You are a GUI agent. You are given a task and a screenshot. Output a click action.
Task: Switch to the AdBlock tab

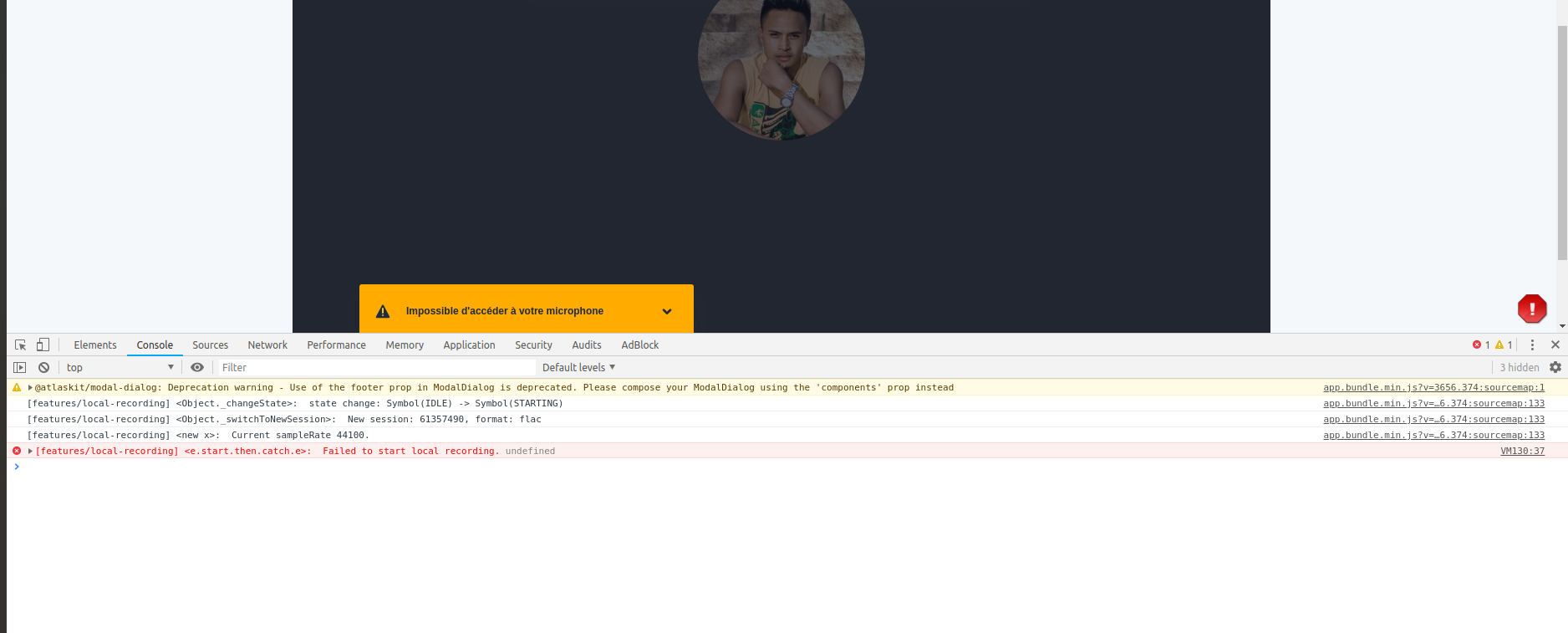640,345
